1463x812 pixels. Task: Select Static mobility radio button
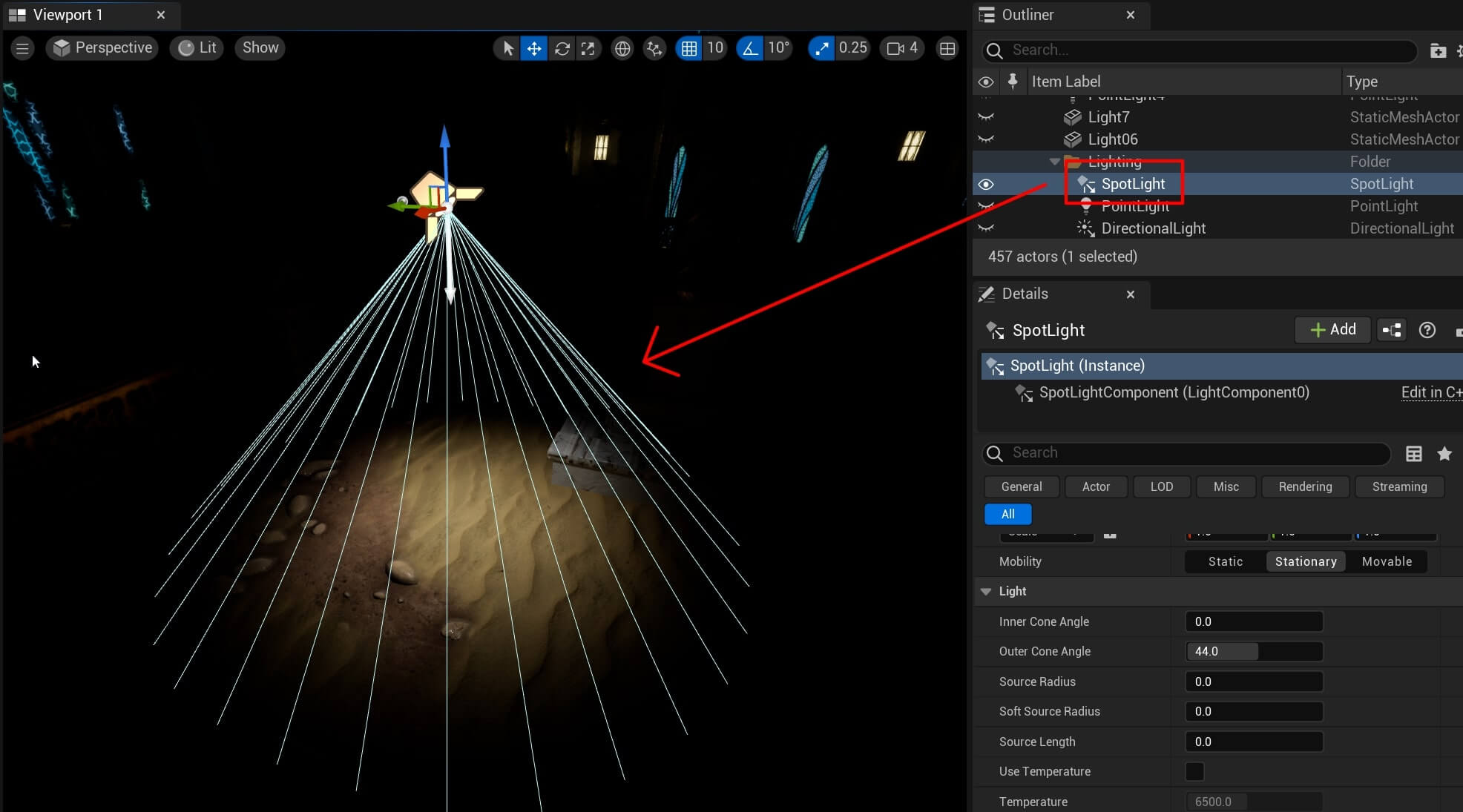(x=1224, y=561)
